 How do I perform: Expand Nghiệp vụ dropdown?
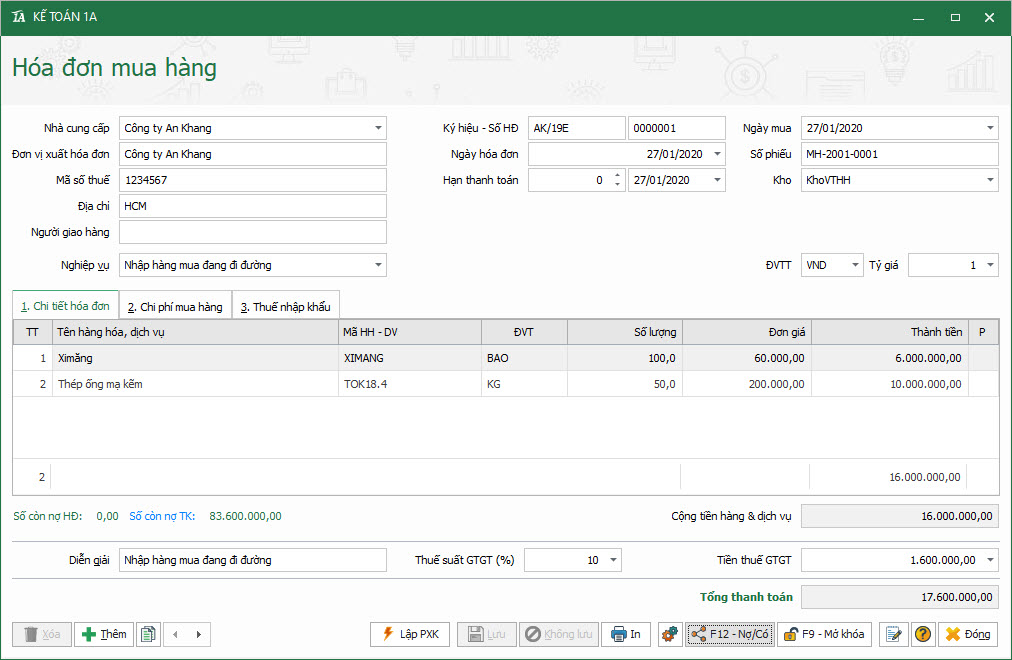(378, 265)
